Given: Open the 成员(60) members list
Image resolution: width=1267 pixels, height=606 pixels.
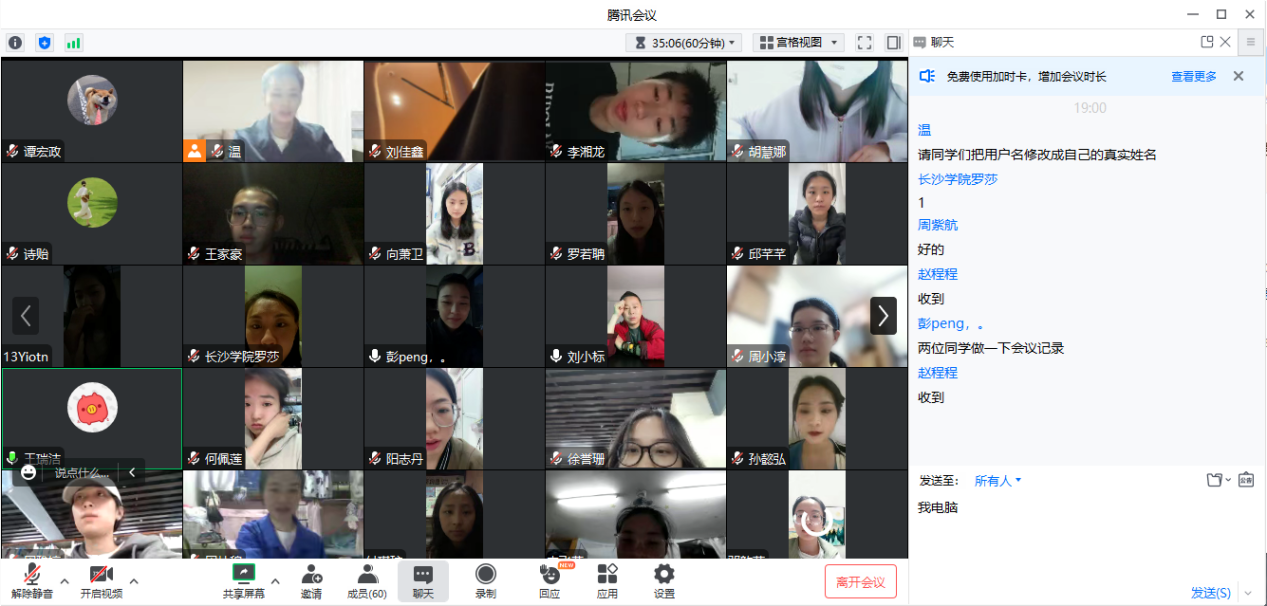Looking at the screenshot, I should coord(367,576).
